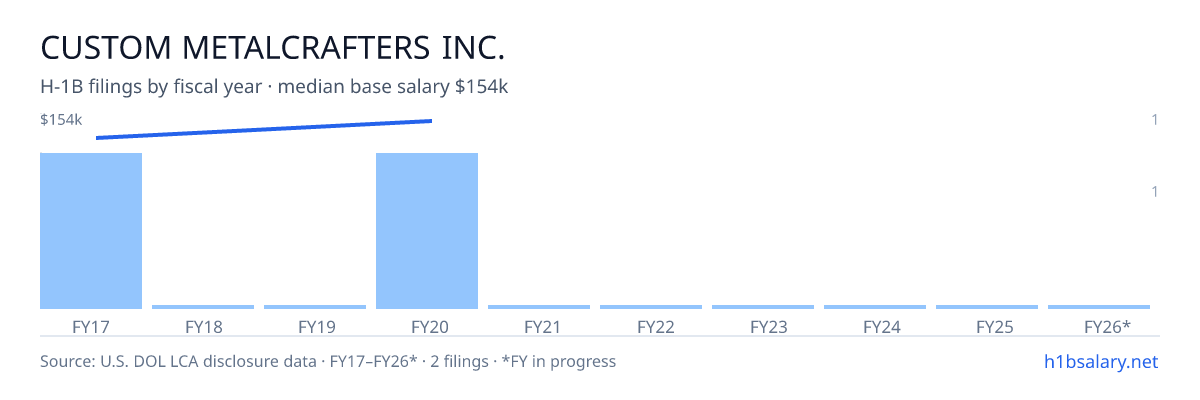Select the small FY19 bar

tap(315, 307)
